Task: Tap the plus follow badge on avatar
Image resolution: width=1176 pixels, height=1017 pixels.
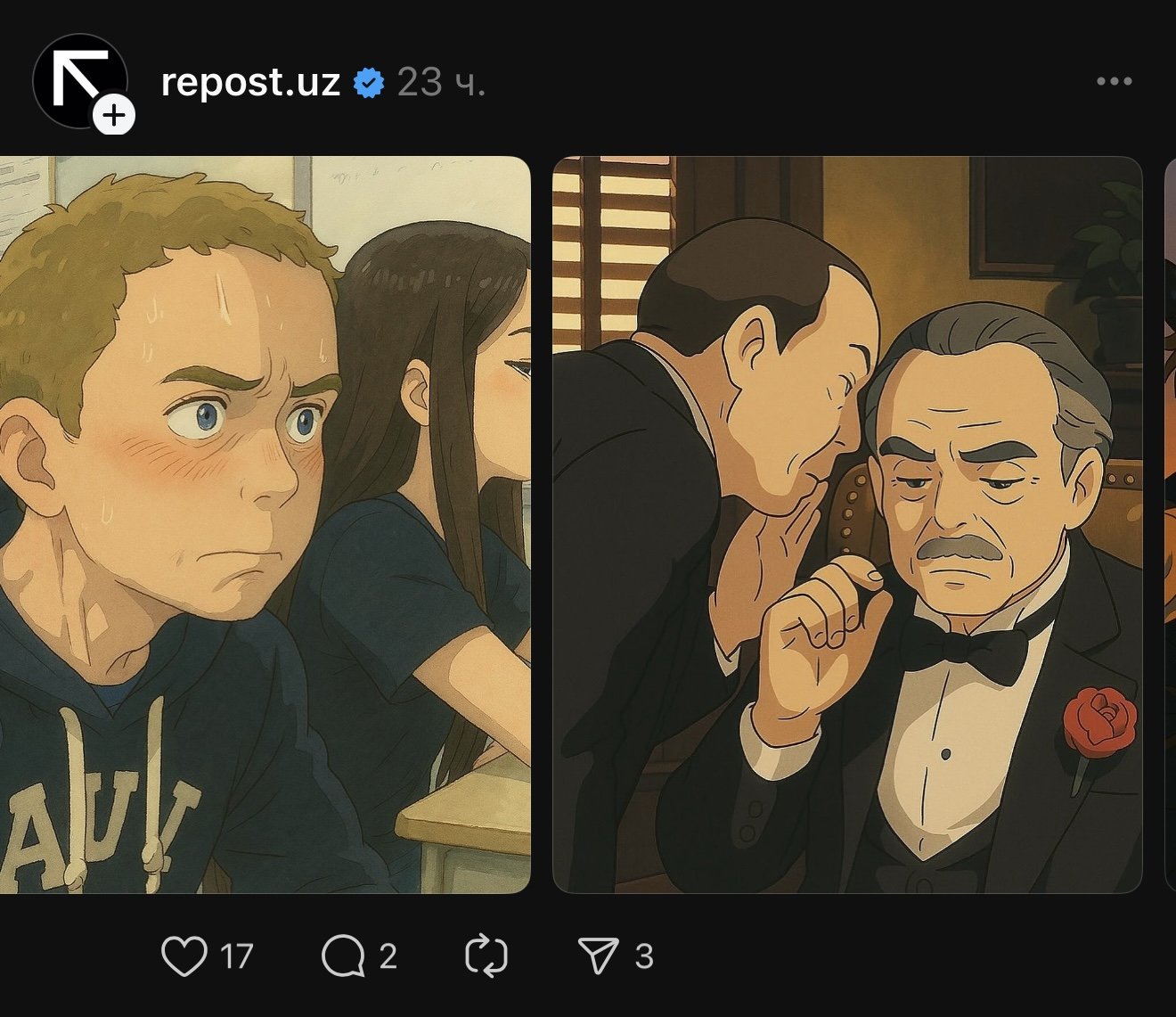Action: (114, 116)
